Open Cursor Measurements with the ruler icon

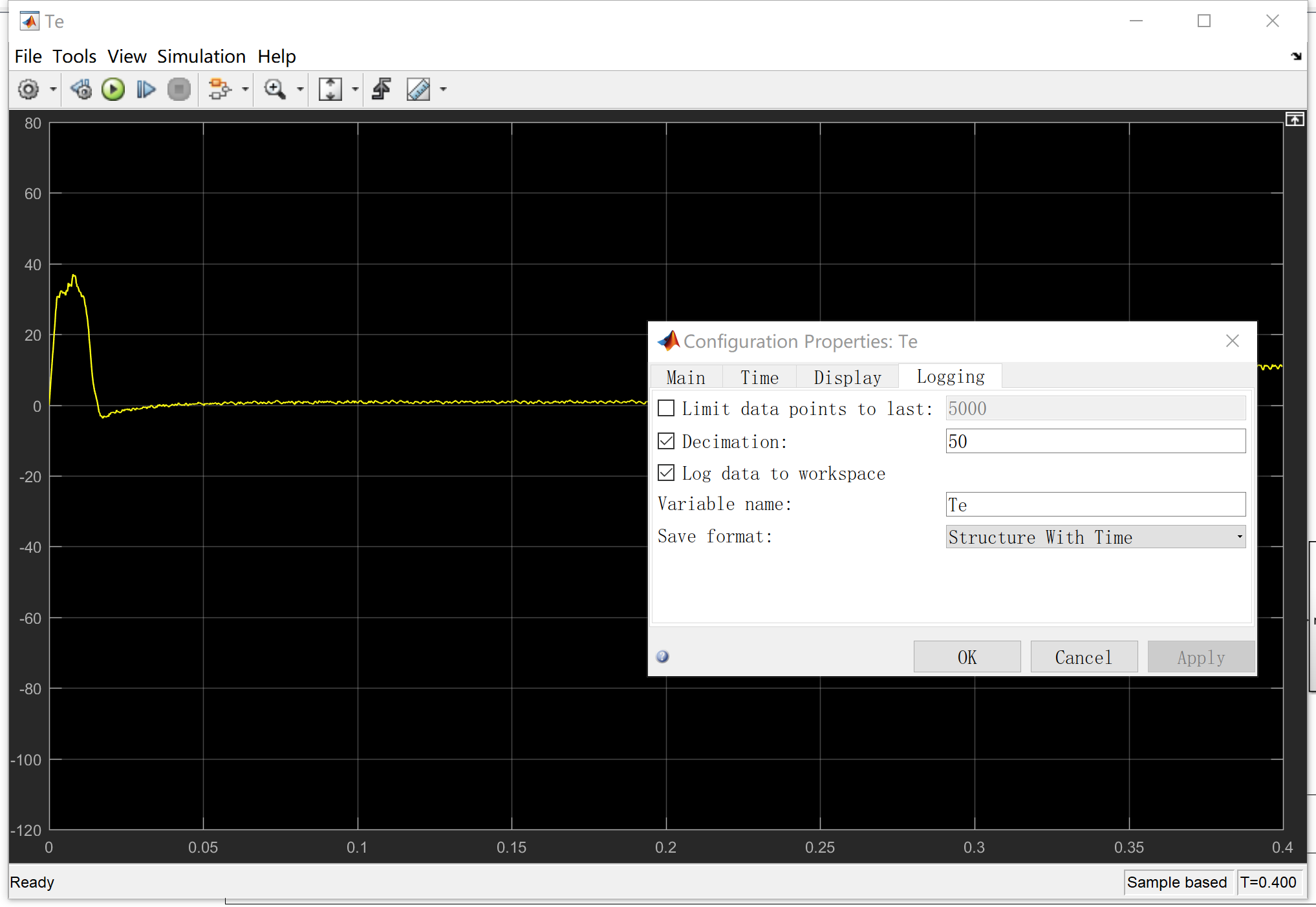click(x=418, y=89)
